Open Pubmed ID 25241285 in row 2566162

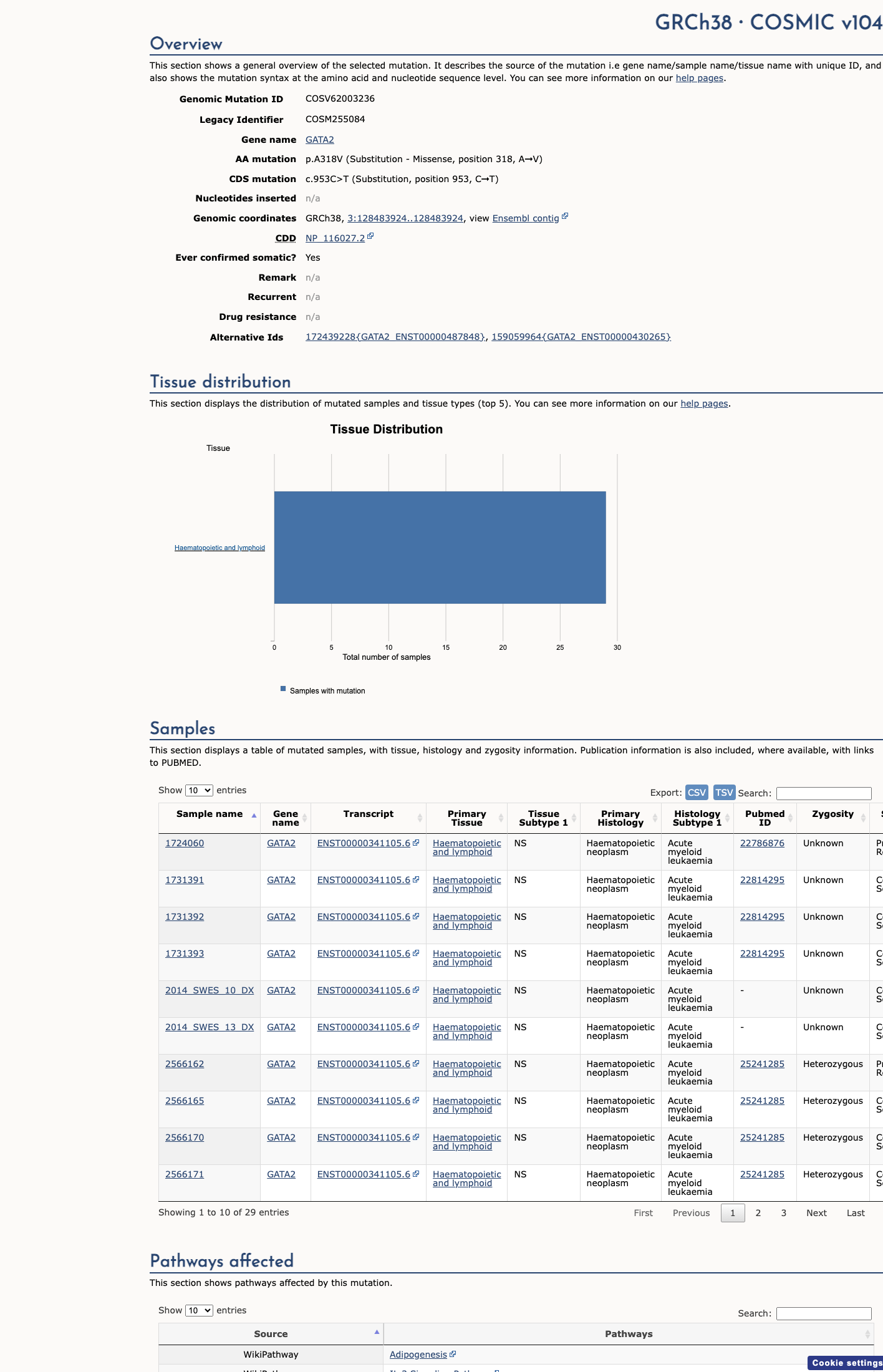point(762,1064)
